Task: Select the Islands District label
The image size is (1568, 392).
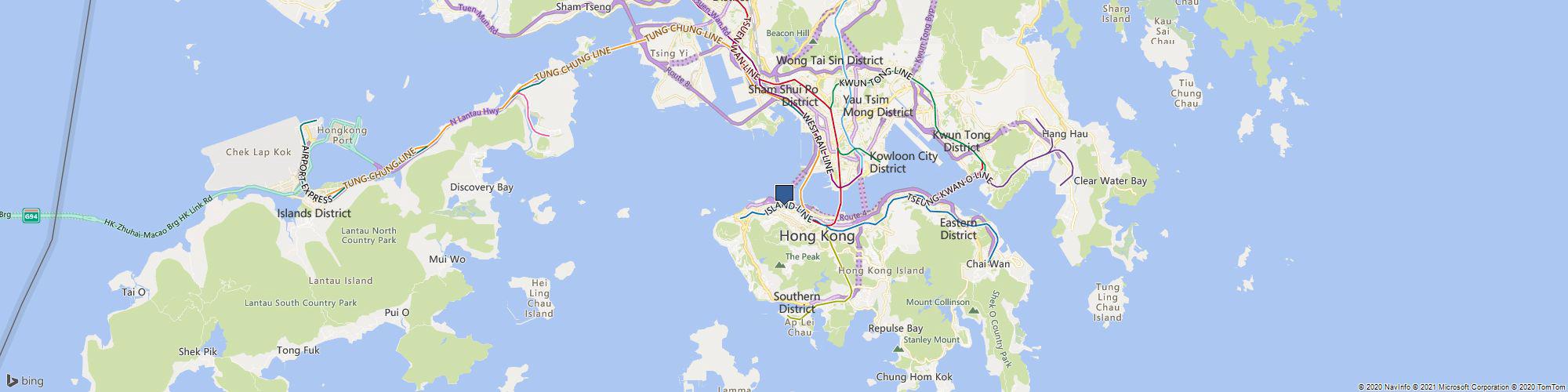Action: coord(314,213)
